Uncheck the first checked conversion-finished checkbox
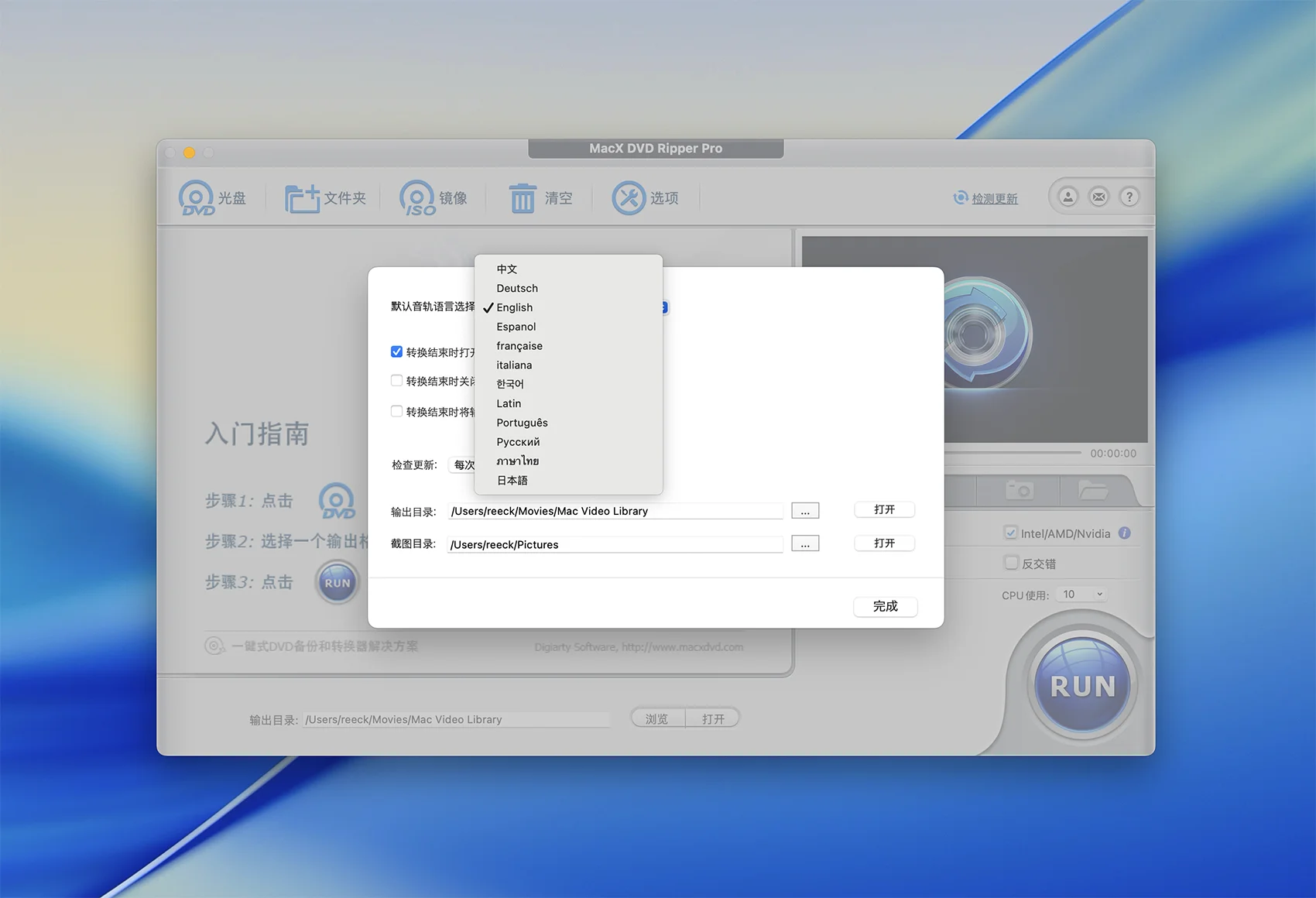Viewport: 1316px width, 898px height. 397,351
